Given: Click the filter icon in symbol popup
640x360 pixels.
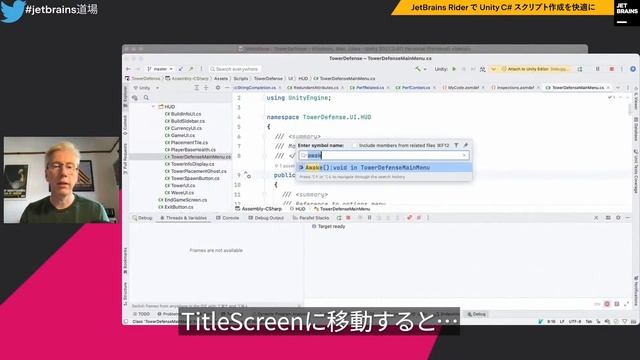Looking at the screenshot, I should tap(456, 145).
